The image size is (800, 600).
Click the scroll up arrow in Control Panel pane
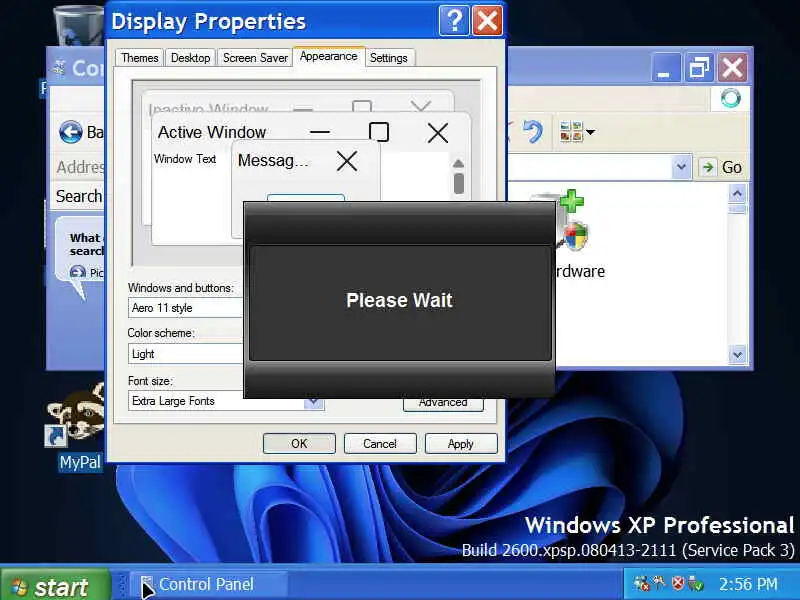[737, 194]
